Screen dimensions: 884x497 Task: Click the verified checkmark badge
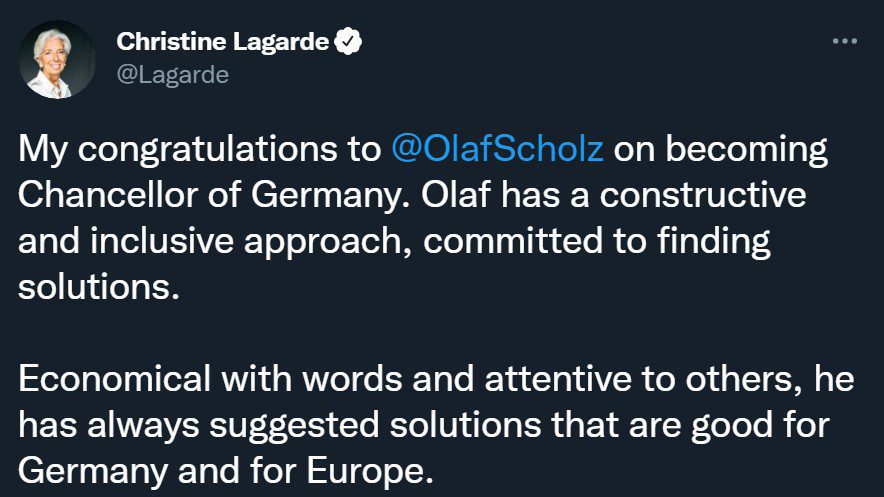348,41
